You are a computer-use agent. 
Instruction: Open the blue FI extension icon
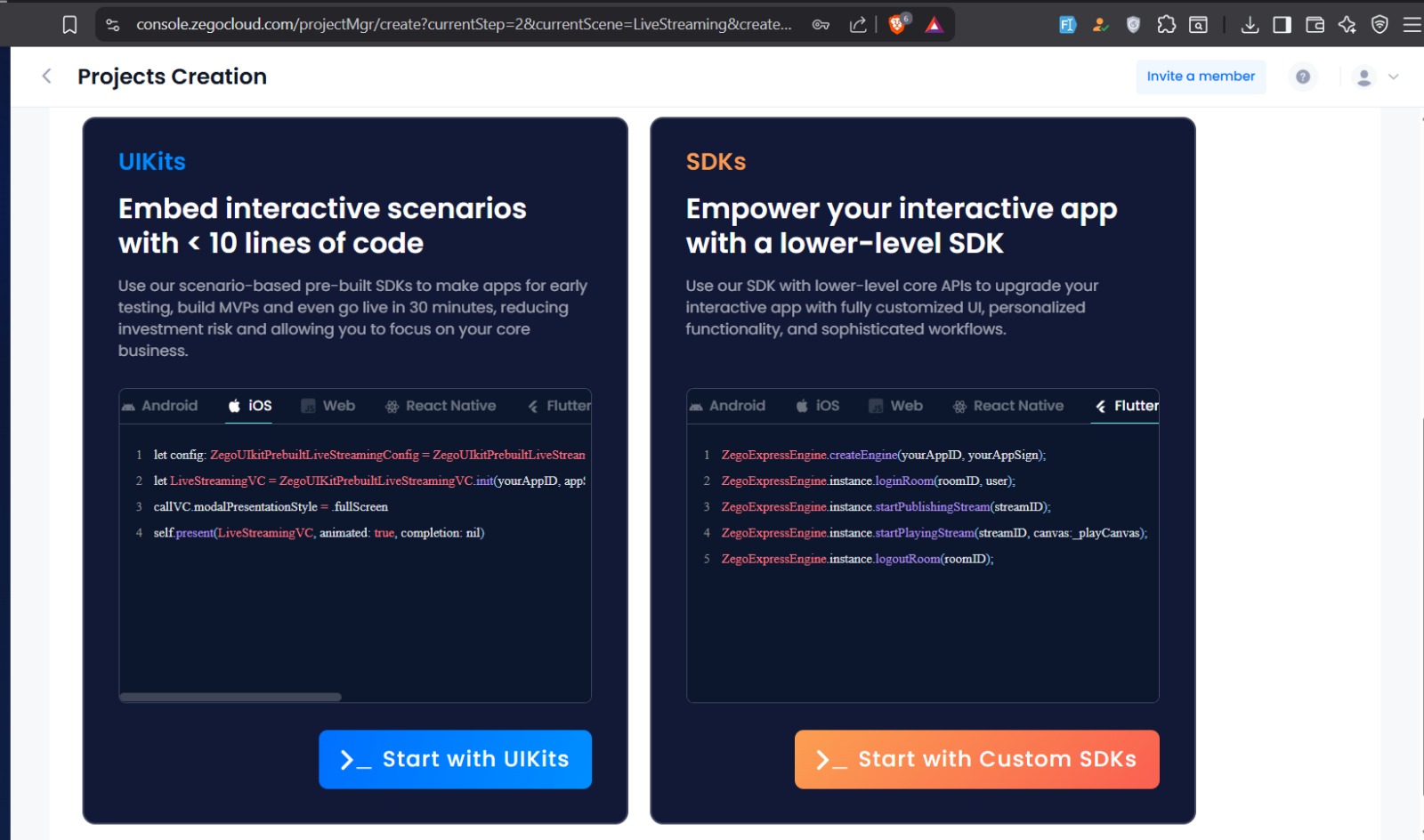tap(1067, 25)
